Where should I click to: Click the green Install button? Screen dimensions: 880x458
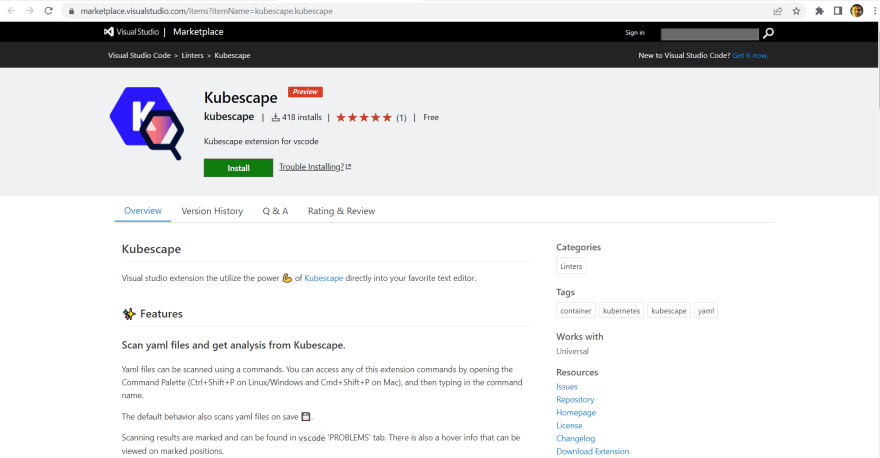click(239, 168)
